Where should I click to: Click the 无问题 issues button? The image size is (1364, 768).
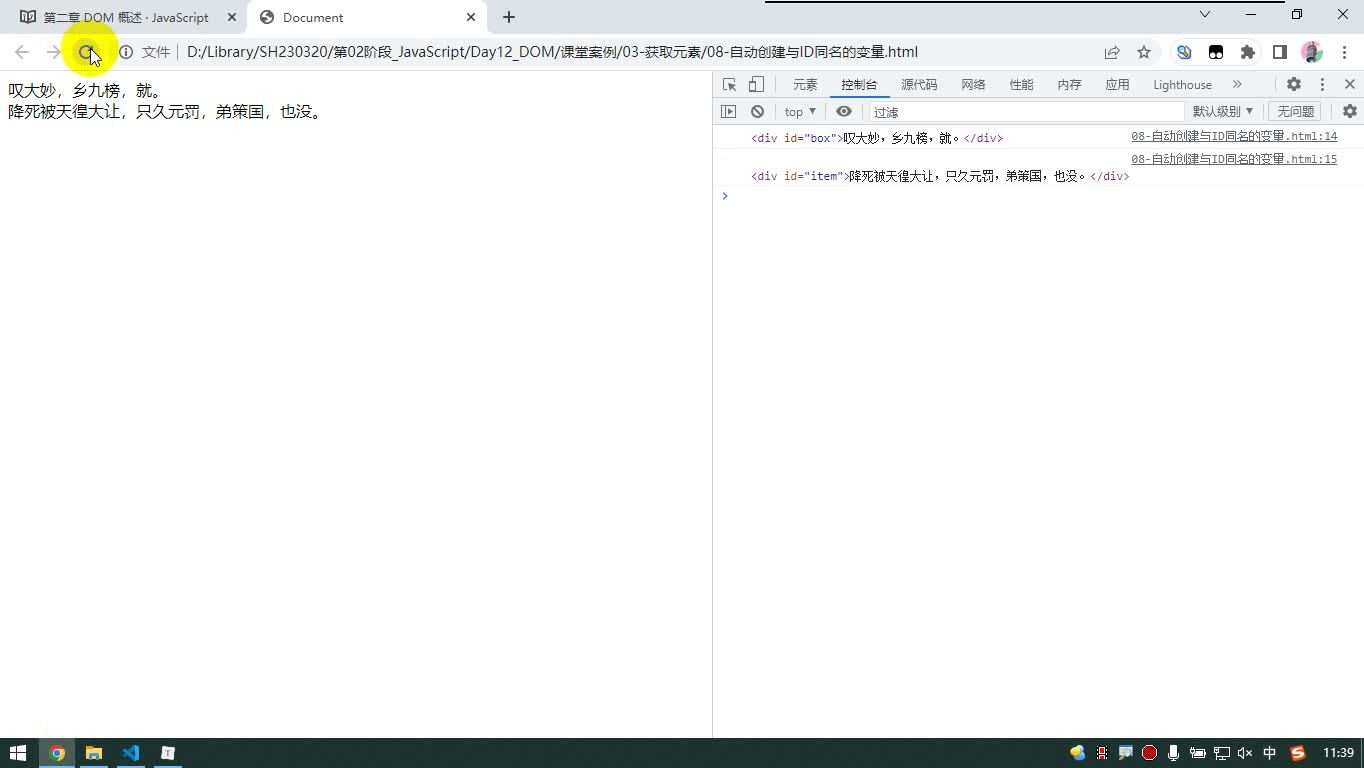pos(1296,112)
